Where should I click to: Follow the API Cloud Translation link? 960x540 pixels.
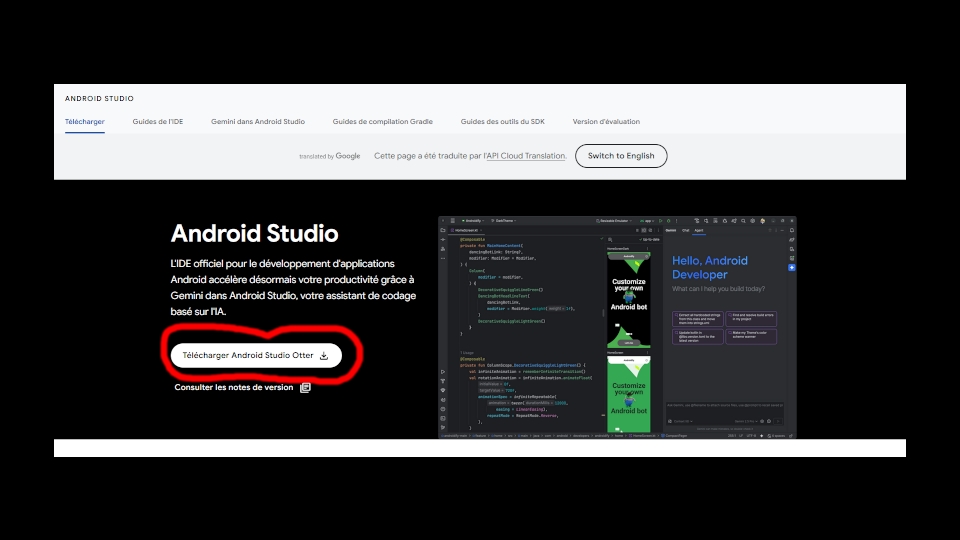(526, 156)
